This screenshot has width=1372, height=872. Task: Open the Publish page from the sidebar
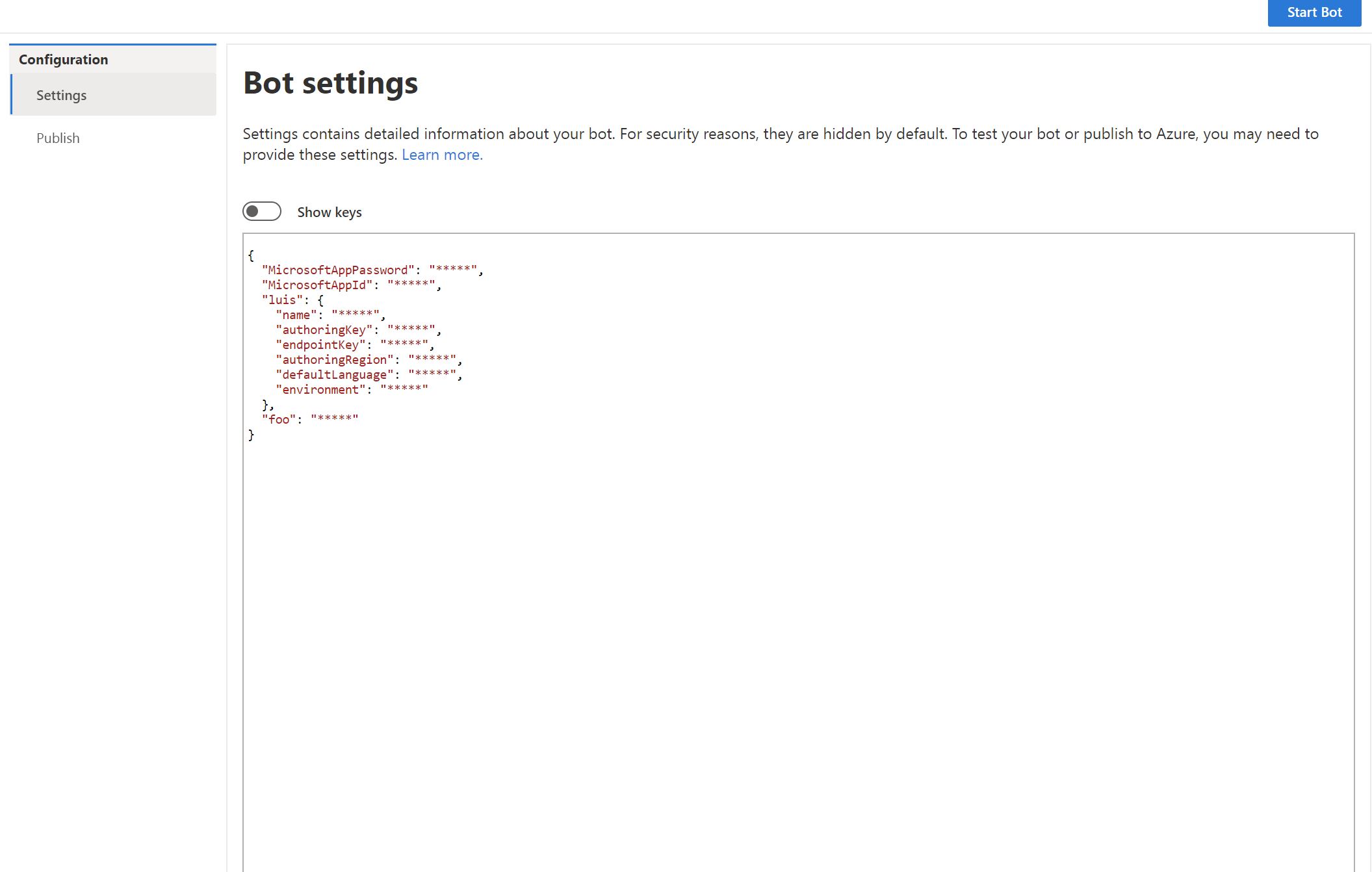pos(58,138)
